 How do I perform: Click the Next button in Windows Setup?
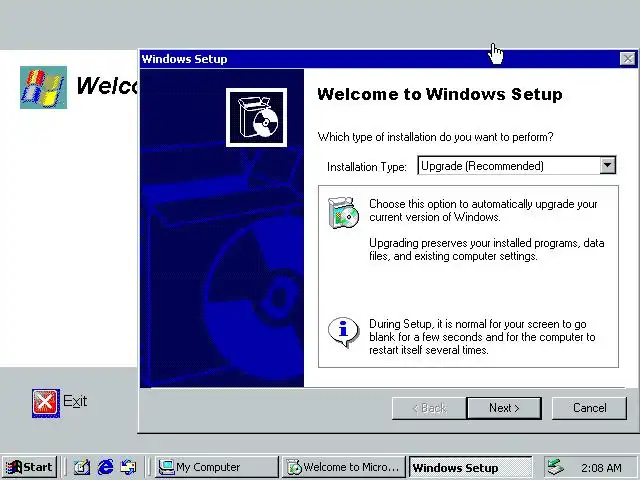(x=504, y=408)
